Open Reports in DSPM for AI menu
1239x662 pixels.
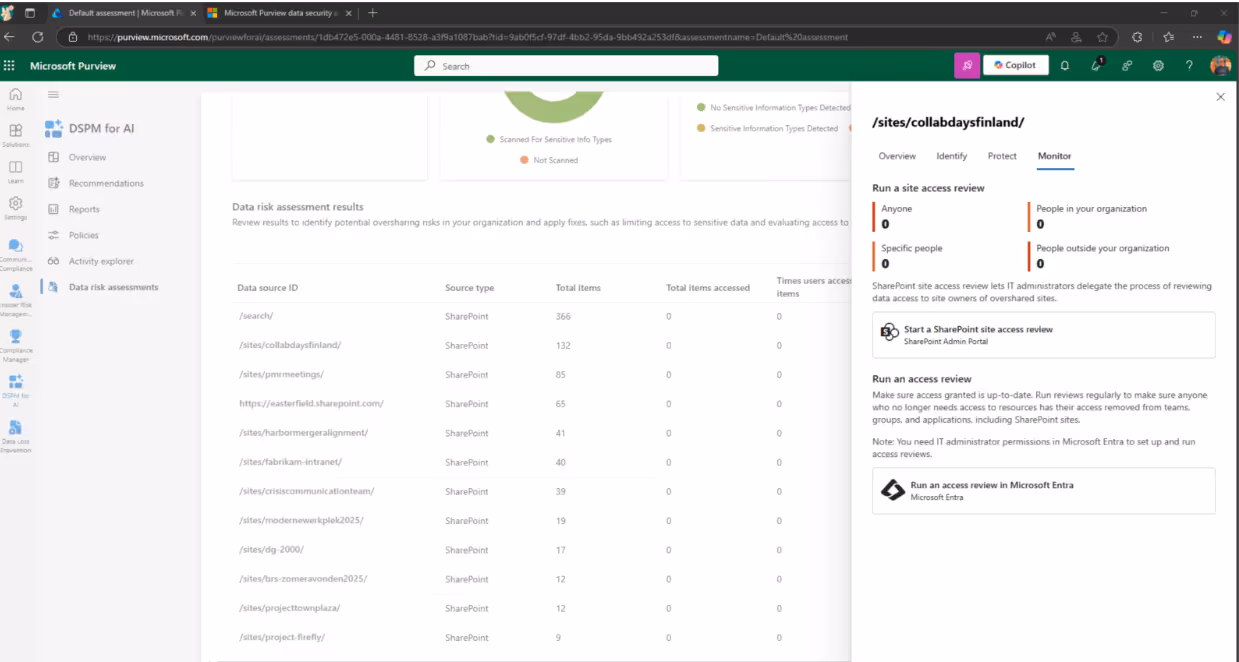click(84, 209)
